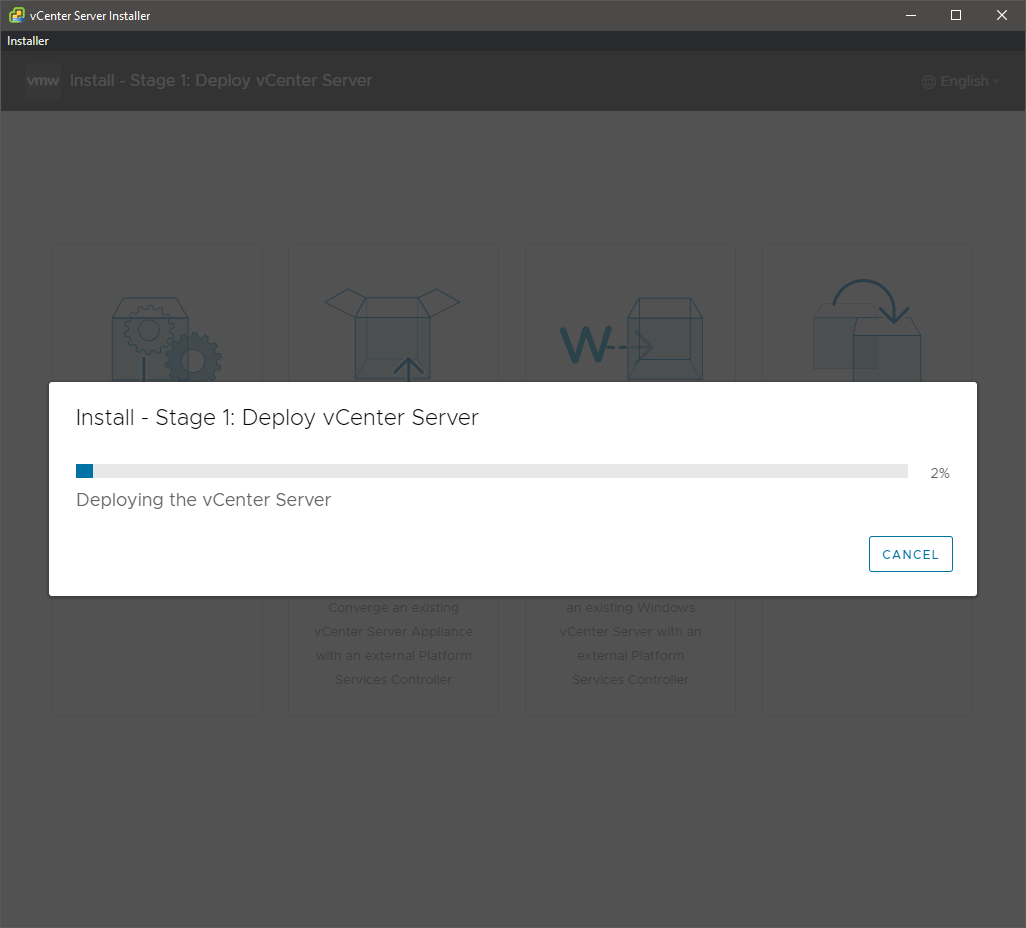Click the chevron next to English
The height and width of the screenshot is (928, 1026).
pyautogui.click(x=996, y=82)
